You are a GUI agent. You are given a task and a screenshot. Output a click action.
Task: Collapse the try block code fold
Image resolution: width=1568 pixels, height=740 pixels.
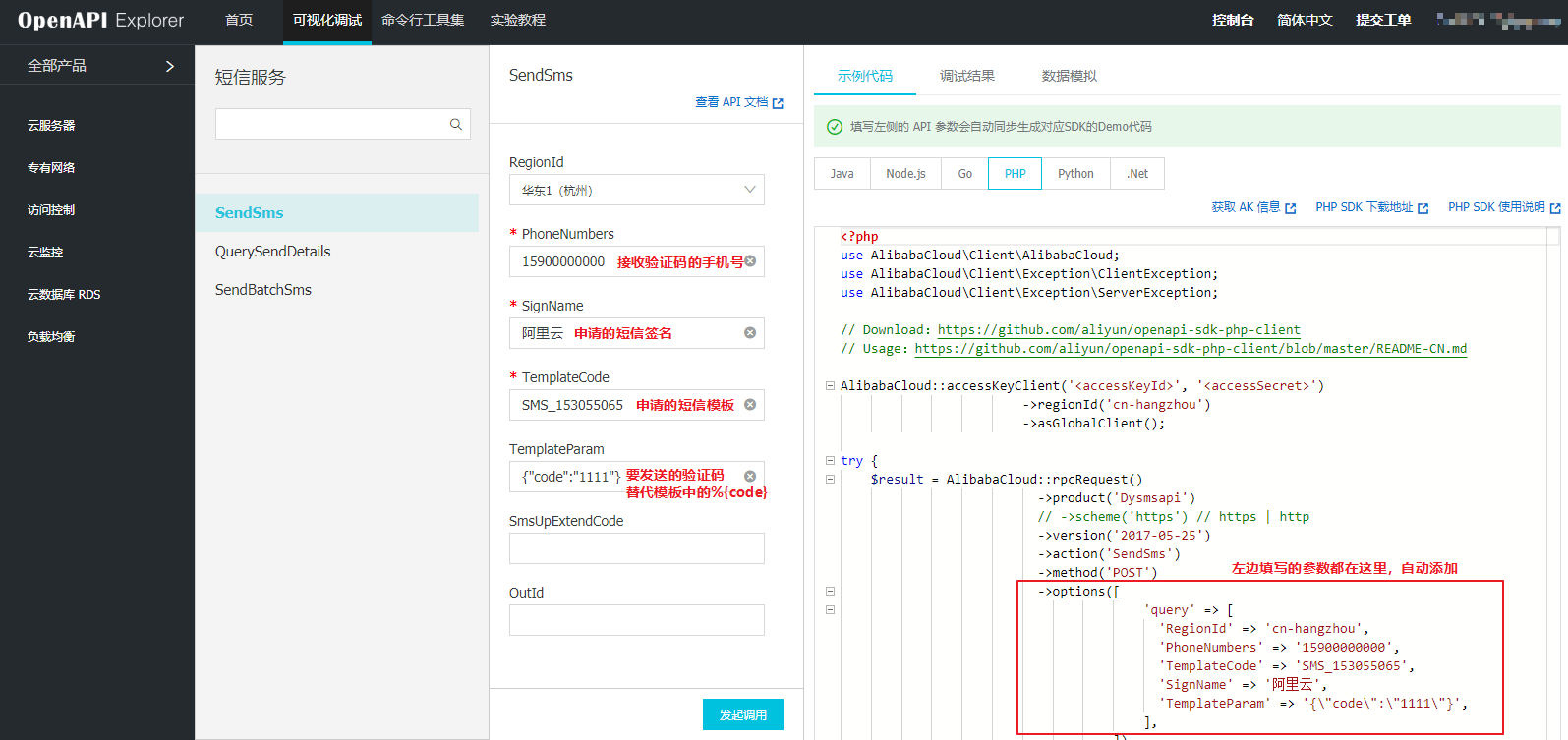[x=830, y=460]
